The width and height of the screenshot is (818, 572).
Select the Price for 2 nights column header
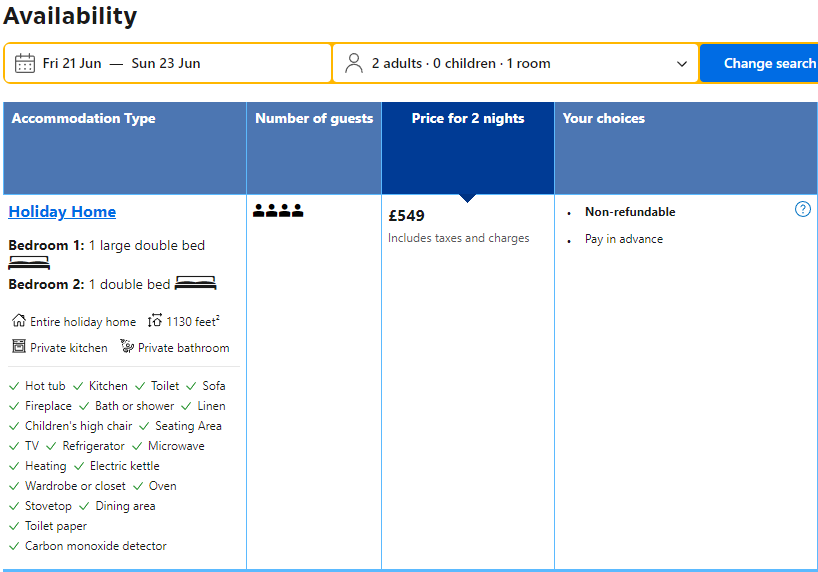[x=467, y=118]
